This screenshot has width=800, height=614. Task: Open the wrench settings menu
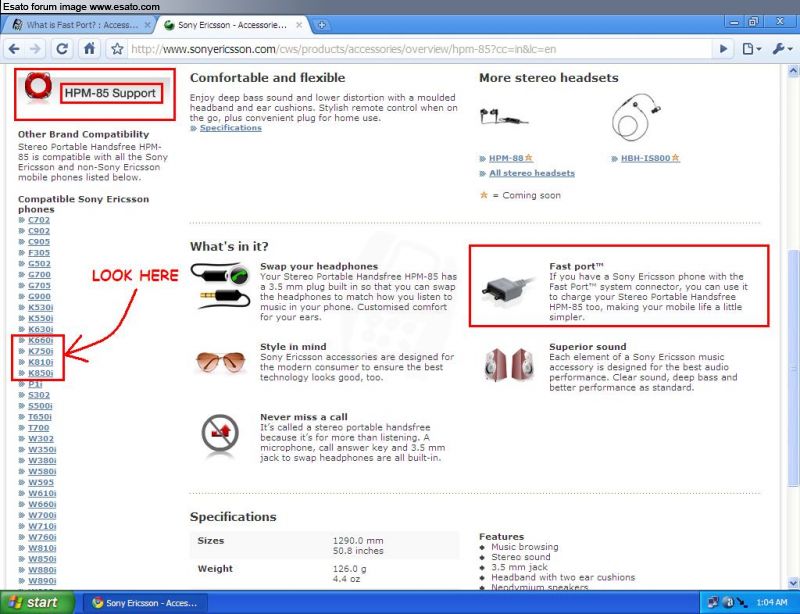782,49
